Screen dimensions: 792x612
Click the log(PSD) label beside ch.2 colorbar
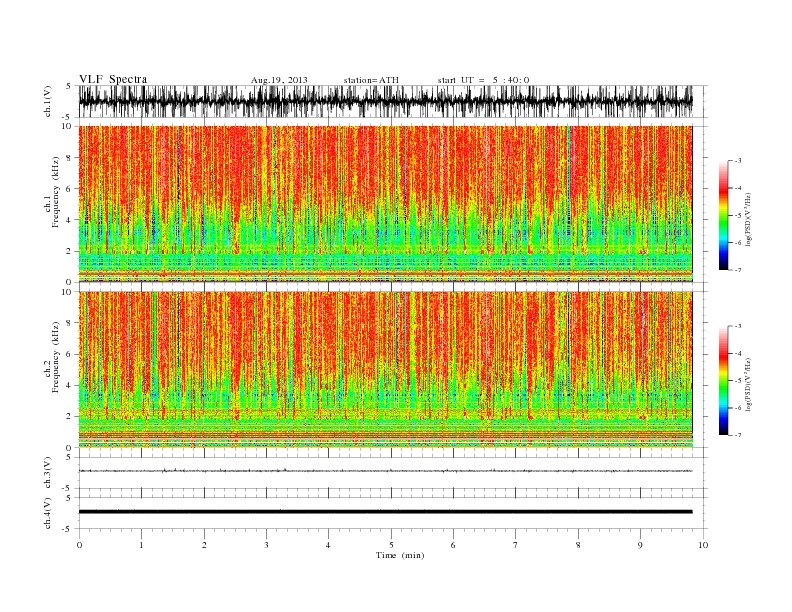(748, 384)
